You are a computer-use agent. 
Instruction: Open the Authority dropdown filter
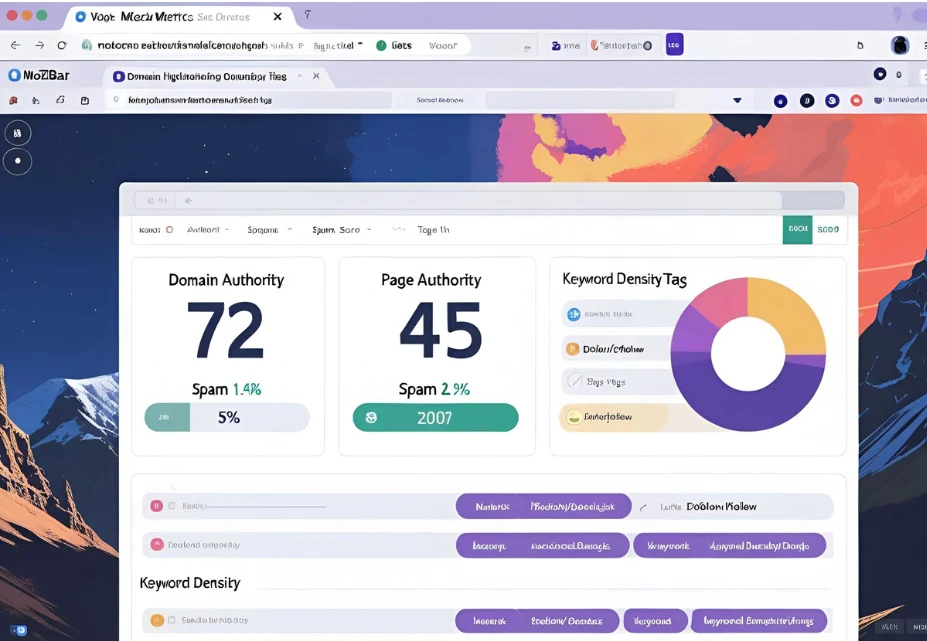tap(208, 229)
